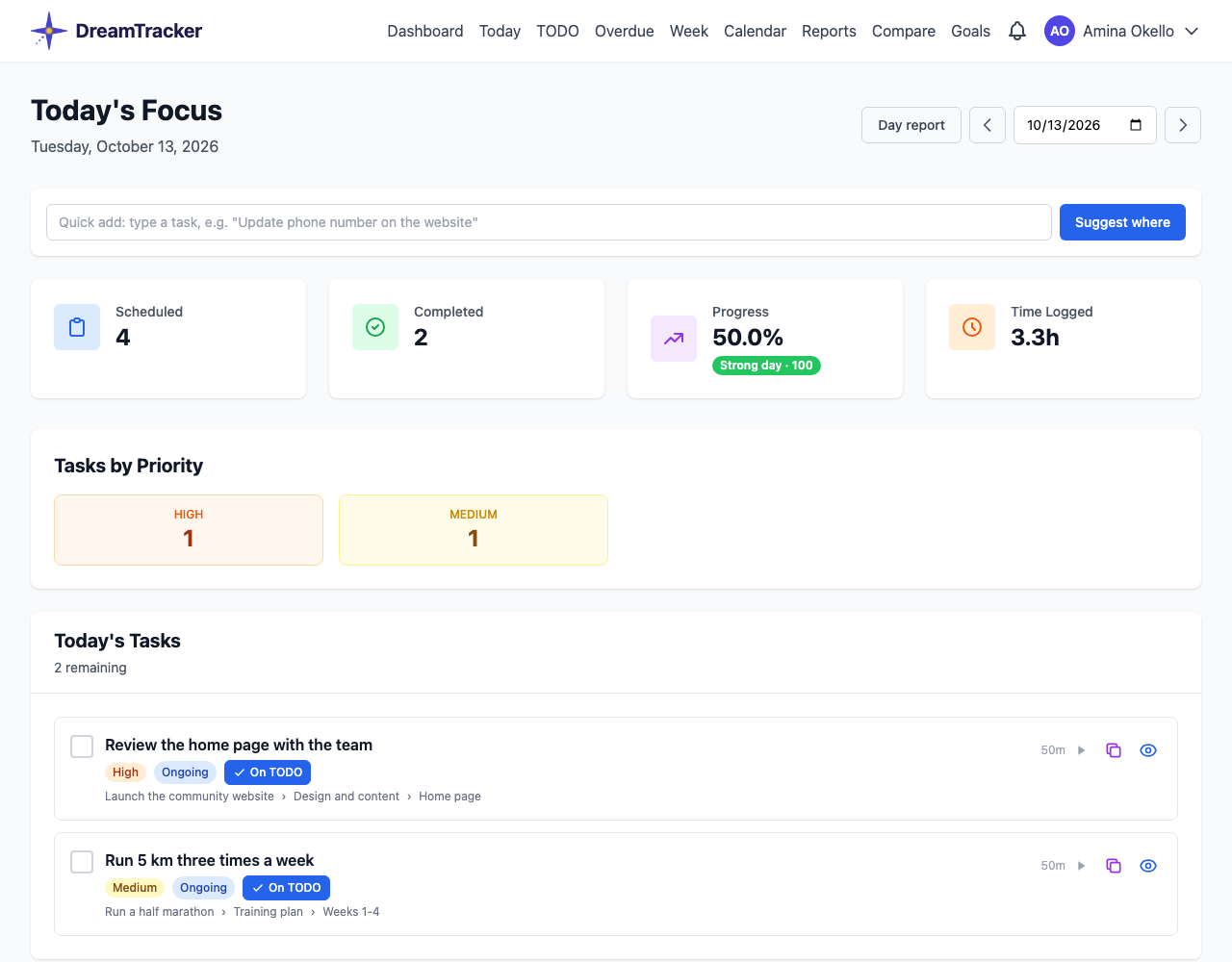The image size is (1232, 962).
Task: Click the Progress trend icon
Action: coord(674,339)
